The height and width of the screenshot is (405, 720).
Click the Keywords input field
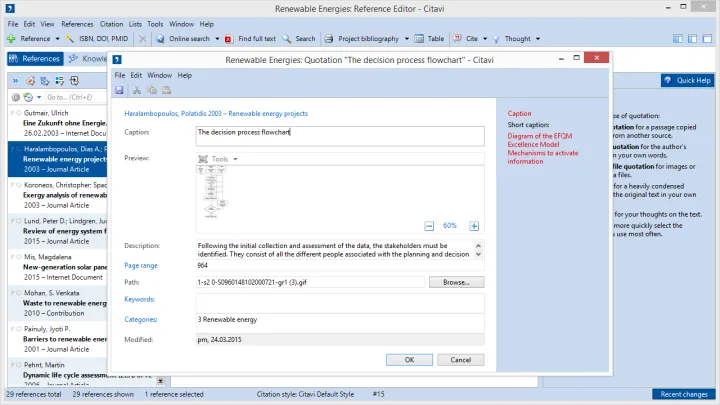click(x=340, y=304)
